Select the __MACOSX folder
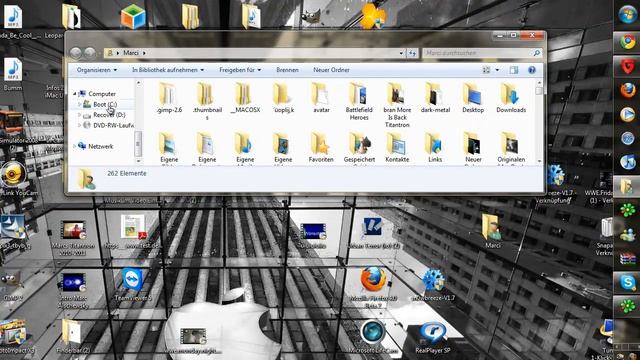 coord(245,98)
